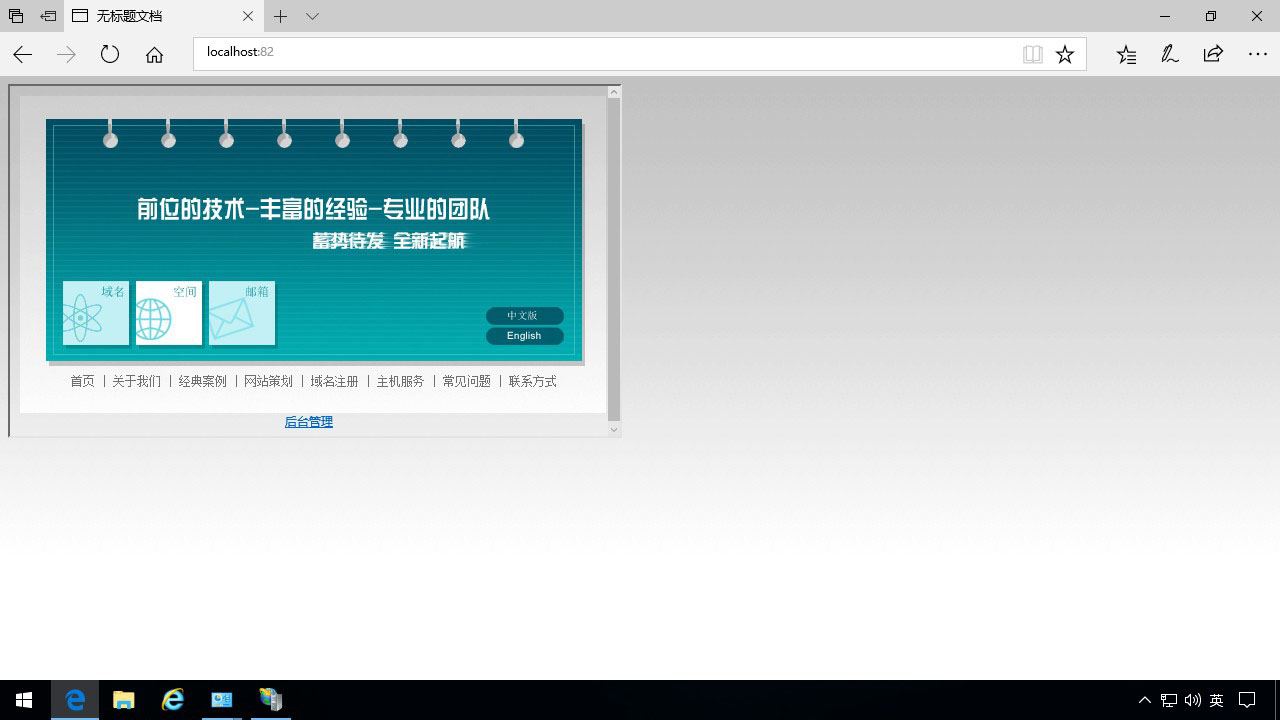Open the 网站策划 menu item

coord(268,381)
